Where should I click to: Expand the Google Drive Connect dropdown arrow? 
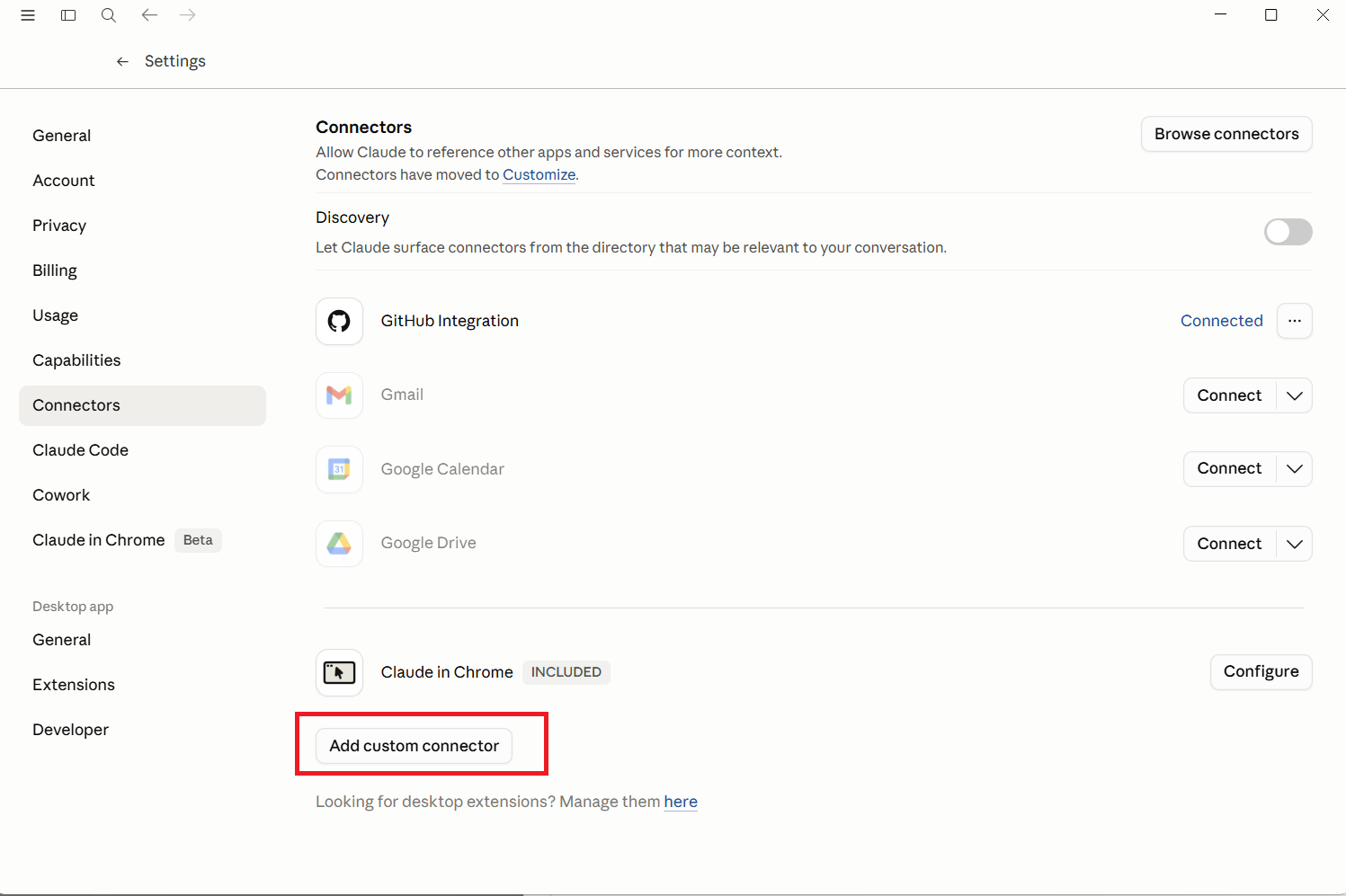1295,544
